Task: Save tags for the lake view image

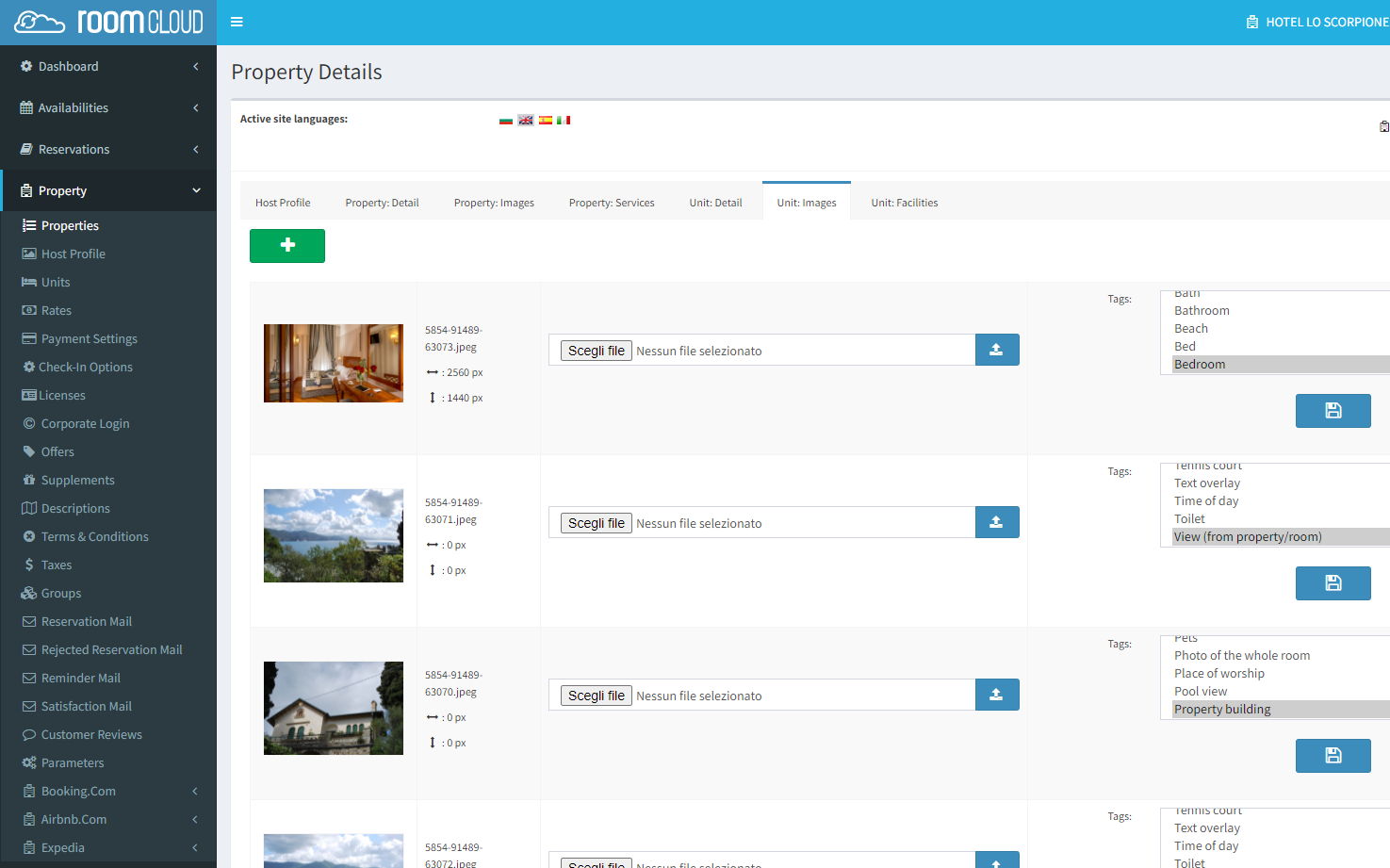Action: pos(1333,583)
